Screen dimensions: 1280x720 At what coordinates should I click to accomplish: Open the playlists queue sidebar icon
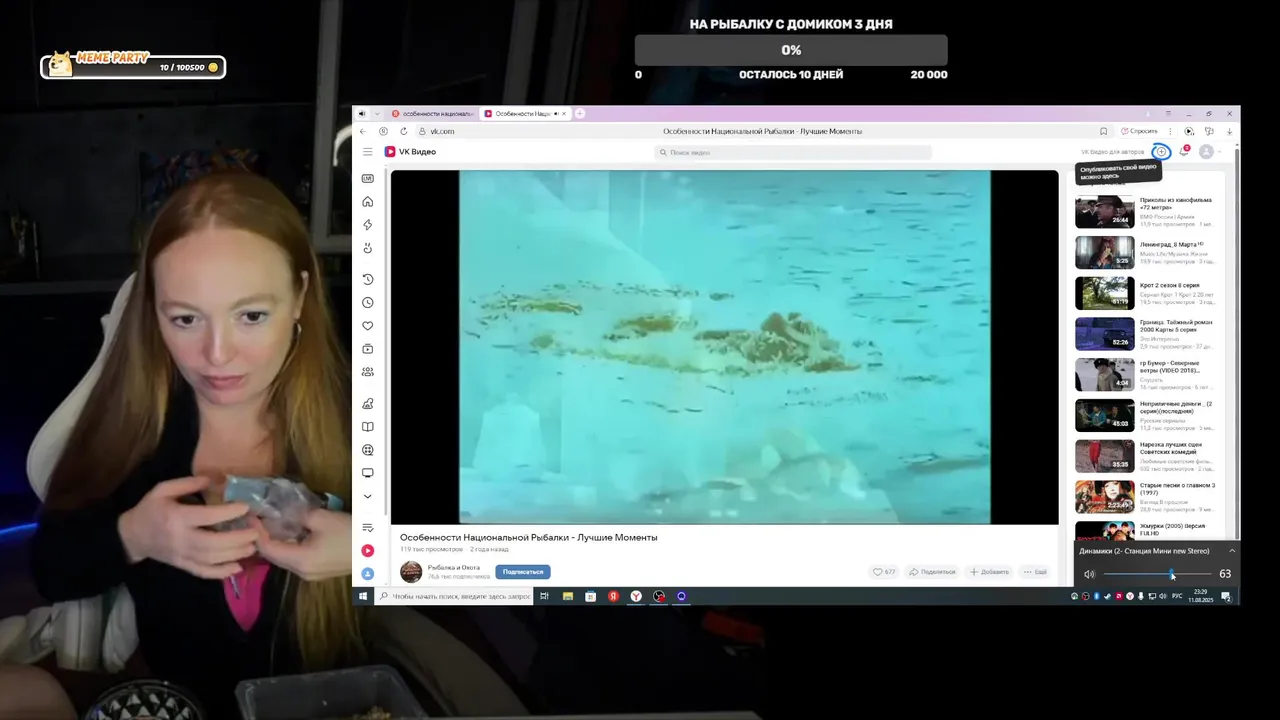point(368,527)
